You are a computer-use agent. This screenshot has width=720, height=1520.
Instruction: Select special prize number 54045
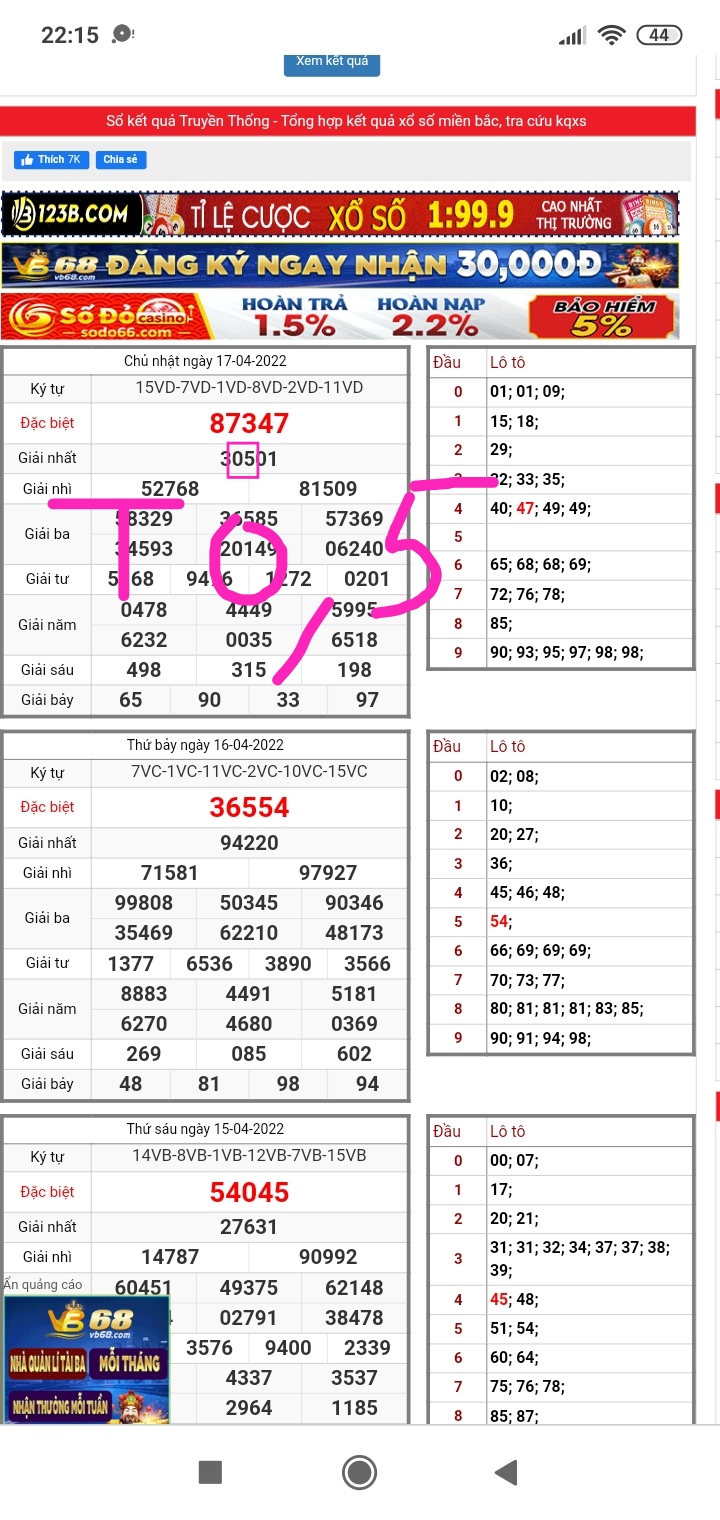point(249,1192)
